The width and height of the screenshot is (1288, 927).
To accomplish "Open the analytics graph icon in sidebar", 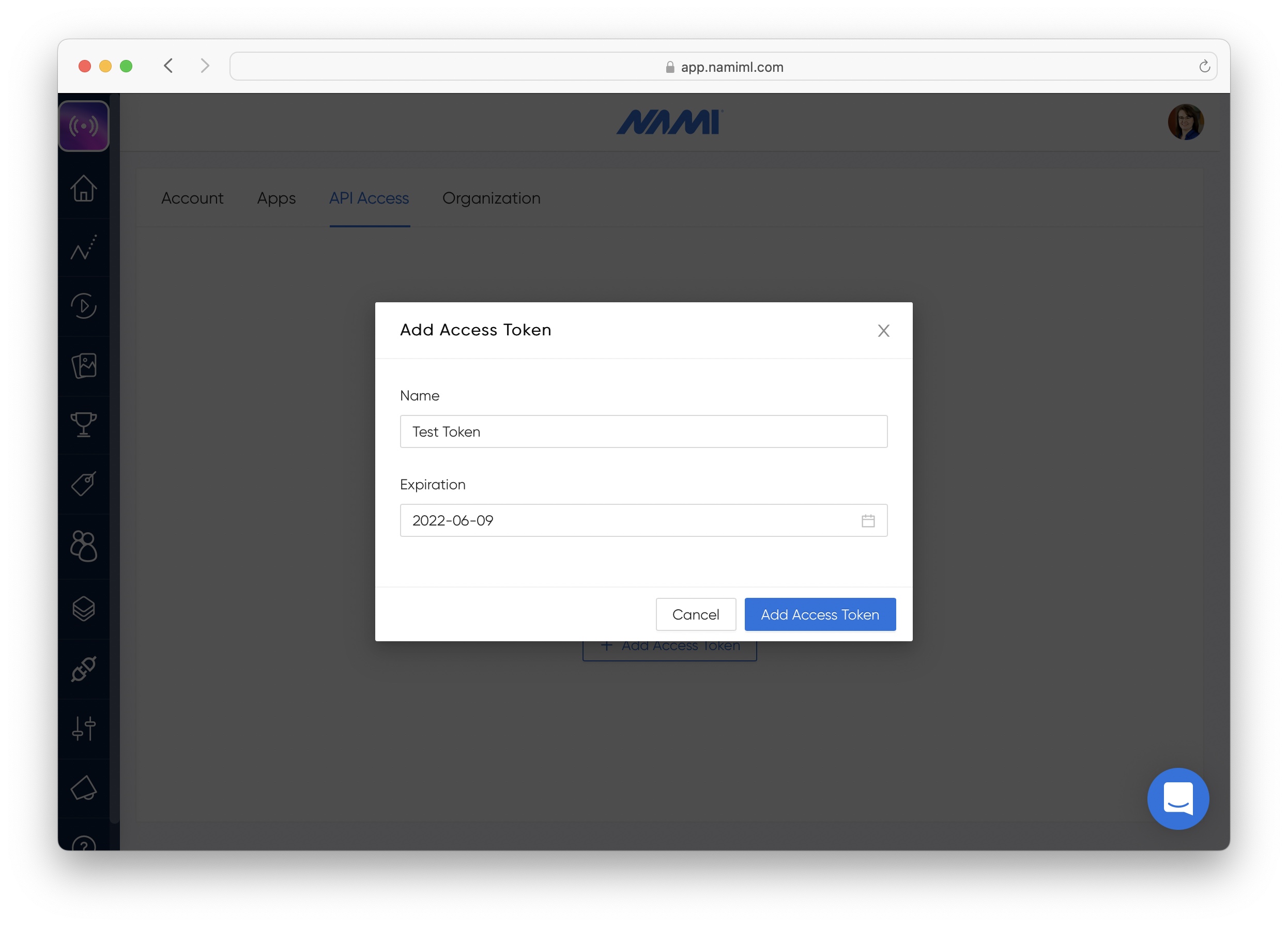I will 84,248.
